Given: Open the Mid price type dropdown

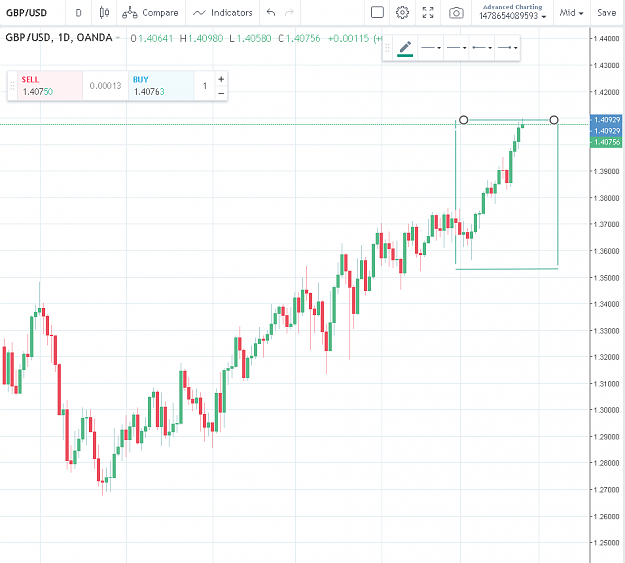Looking at the screenshot, I should tap(572, 13).
